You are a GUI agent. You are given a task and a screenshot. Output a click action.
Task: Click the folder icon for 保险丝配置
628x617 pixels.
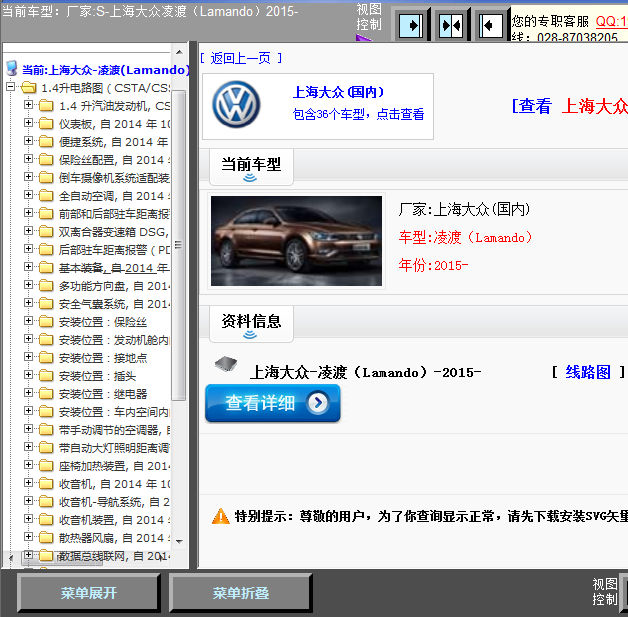pyautogui.click(x=46, y=160)
